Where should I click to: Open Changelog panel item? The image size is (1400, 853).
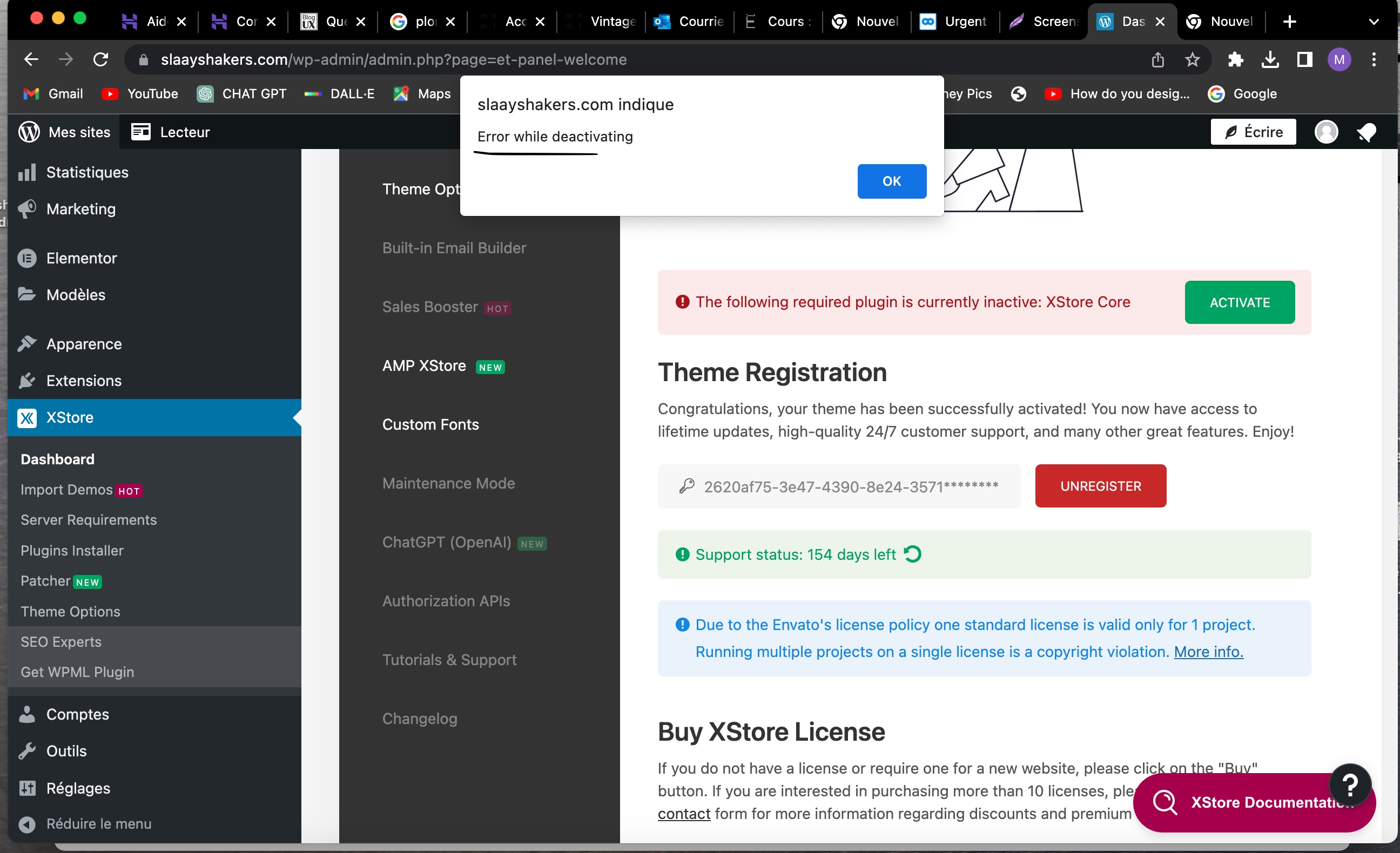pos(419,719)
